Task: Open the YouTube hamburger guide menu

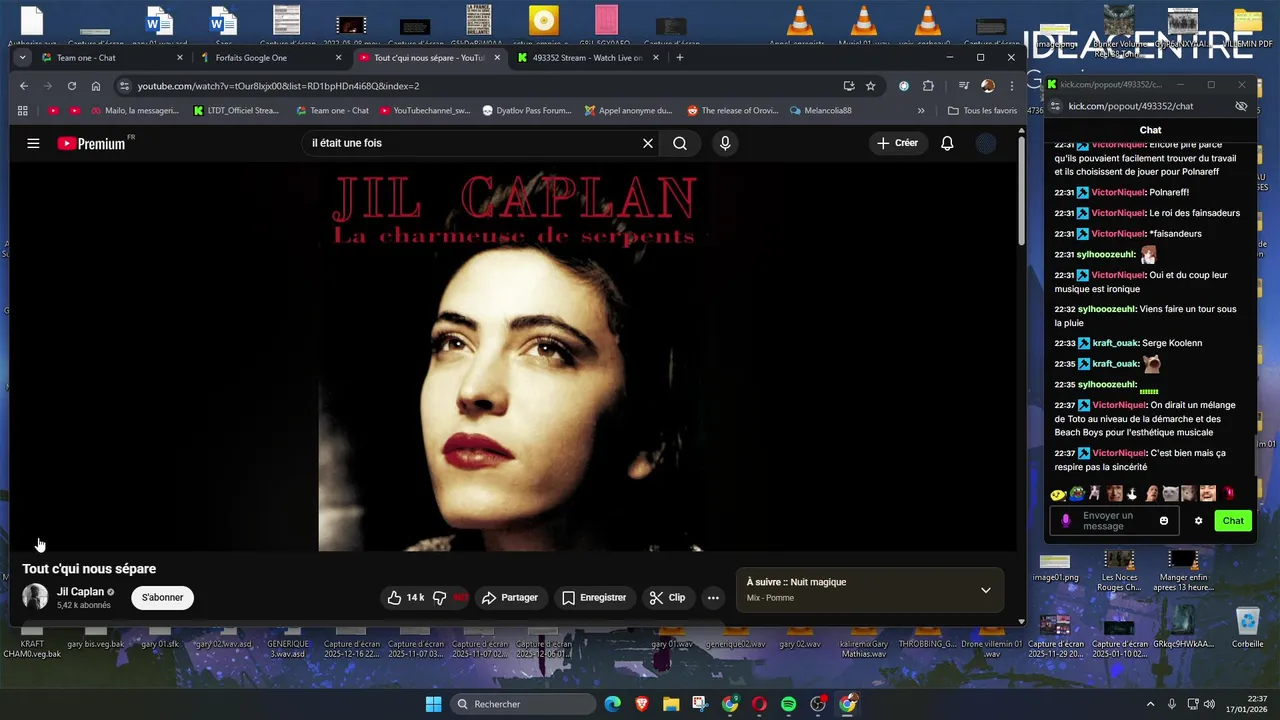Action: (33, 143)
